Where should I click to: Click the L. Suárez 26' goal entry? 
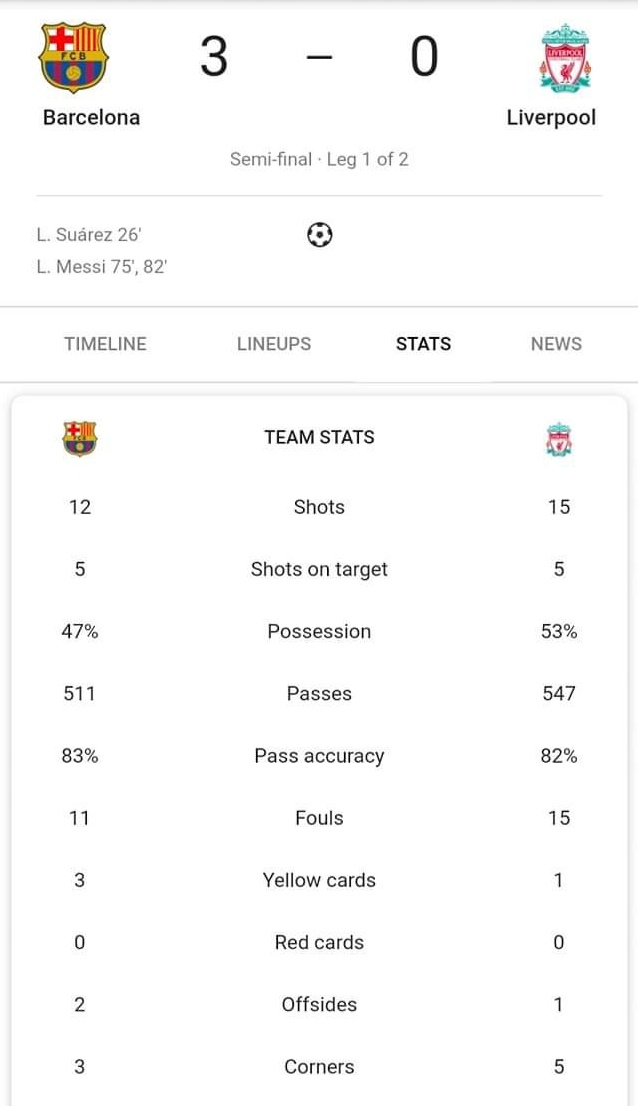point(89,235)
